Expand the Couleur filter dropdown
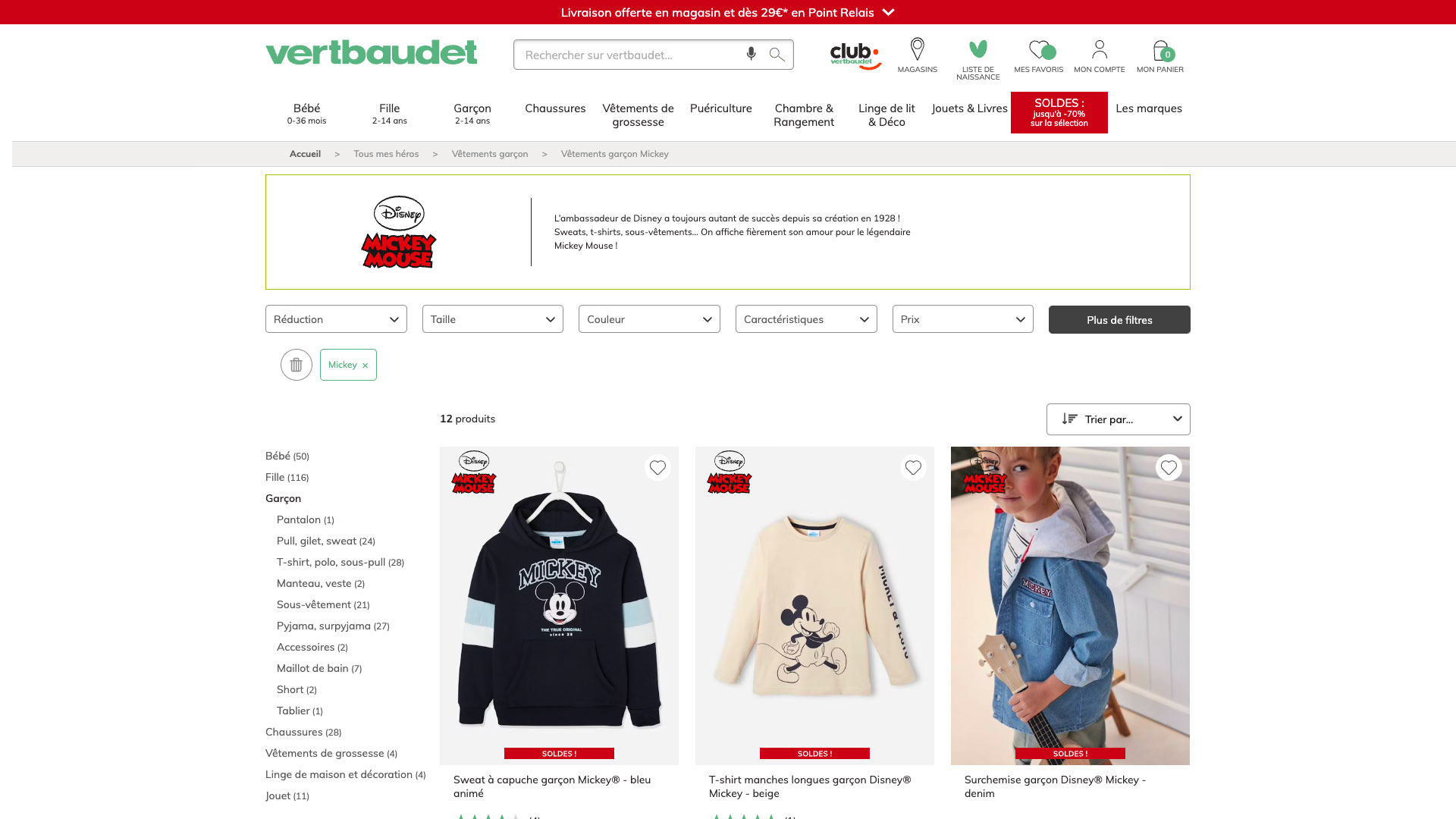The width and height of the screenshot is (1456, 819). point(649,319)
